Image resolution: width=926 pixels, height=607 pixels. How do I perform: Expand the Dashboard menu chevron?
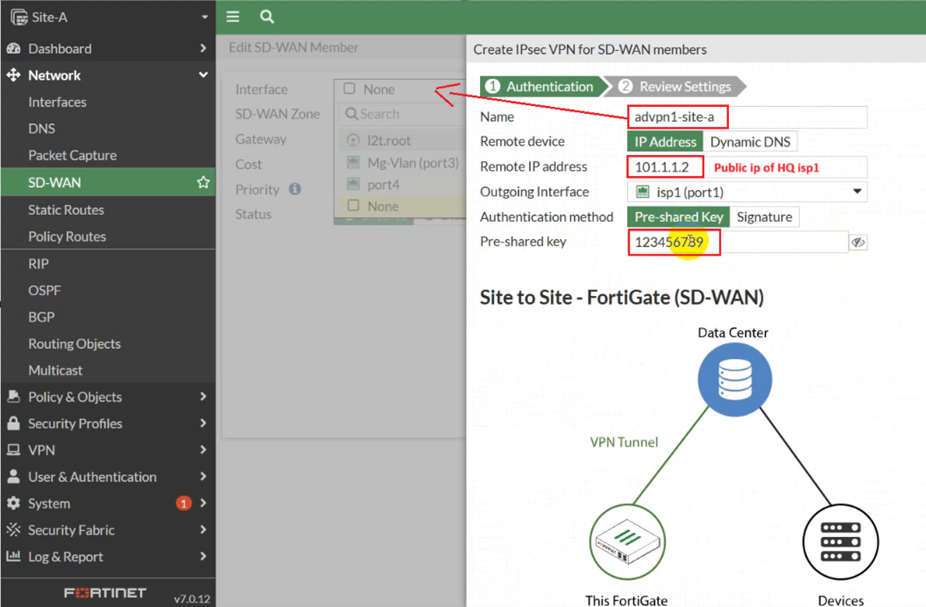point(203,48)
